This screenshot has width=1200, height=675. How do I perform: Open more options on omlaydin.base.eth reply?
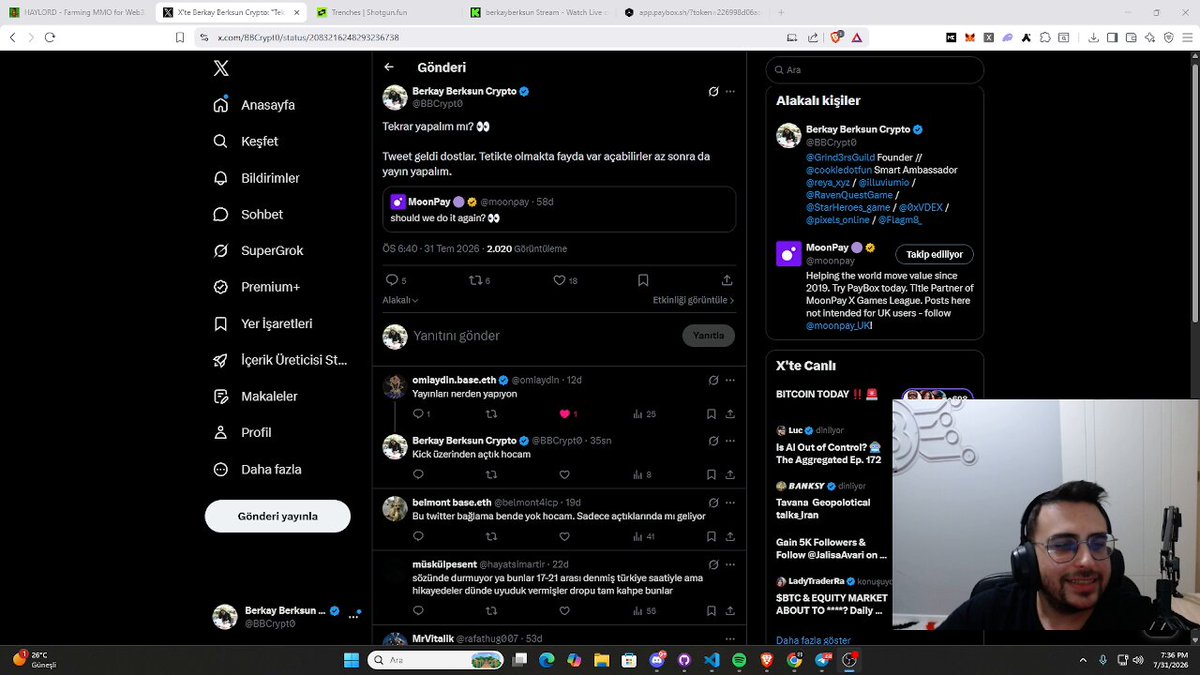pos(731,380)
